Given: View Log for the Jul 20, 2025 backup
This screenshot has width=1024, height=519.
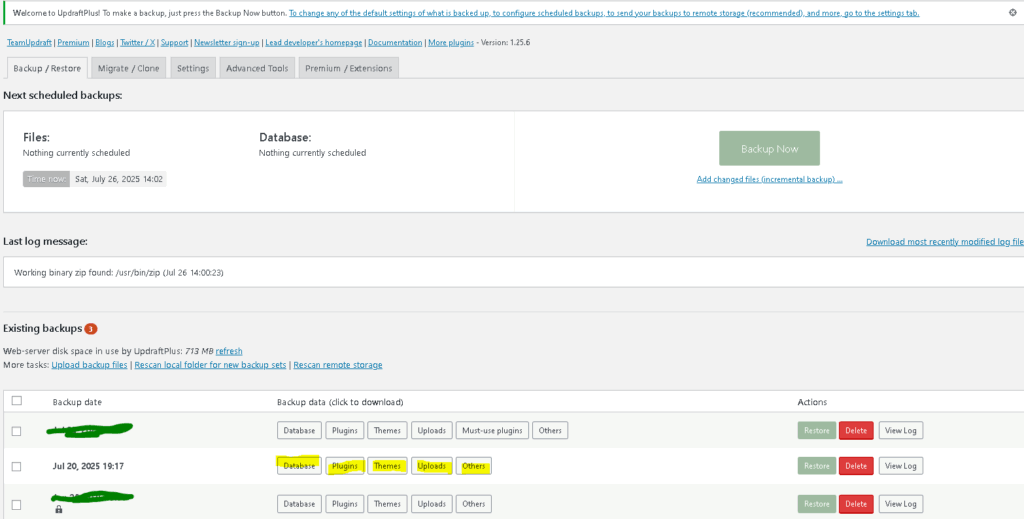Looking at the screenshot, I should [901, 466].
